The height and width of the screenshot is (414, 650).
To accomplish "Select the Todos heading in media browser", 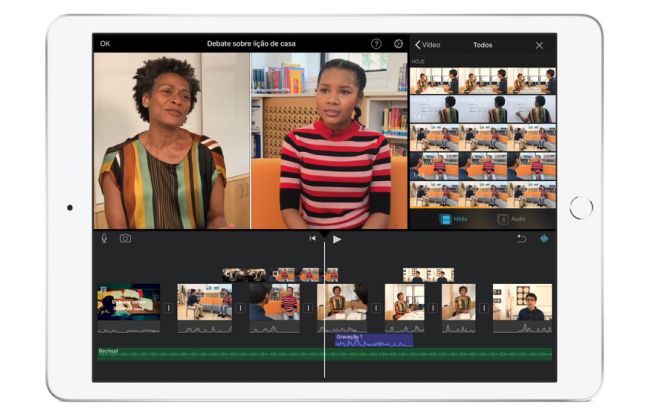I will 483,45.
